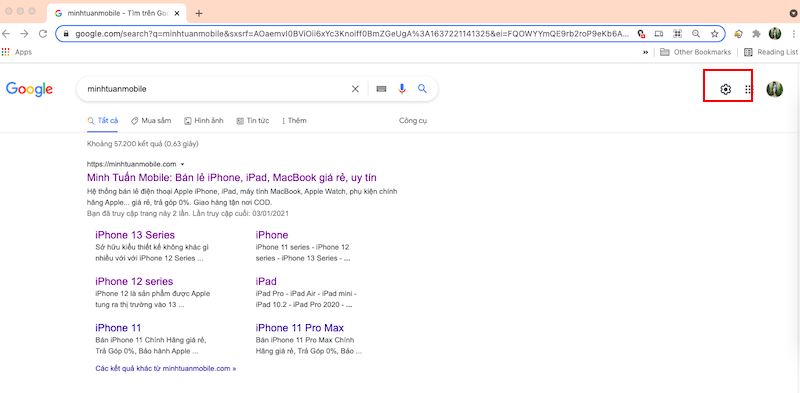Open the iPad sitelink
Viewport: 800px width, 393px height.
click(x=266, y=282)
